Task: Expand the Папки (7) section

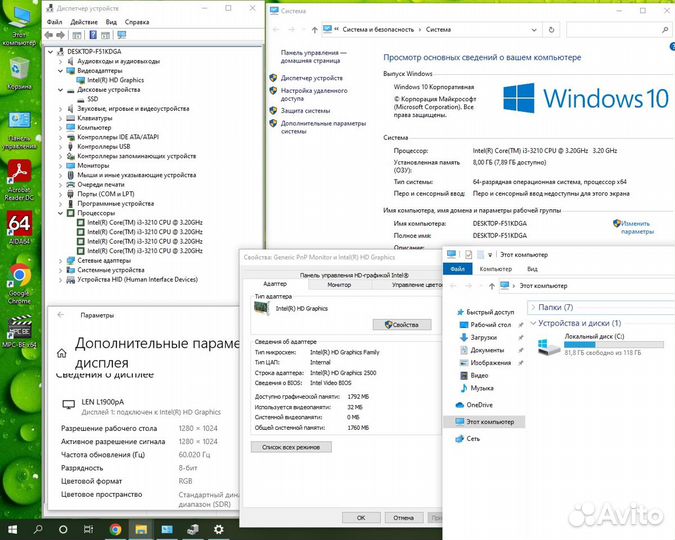Action: [x=533, y=307]
